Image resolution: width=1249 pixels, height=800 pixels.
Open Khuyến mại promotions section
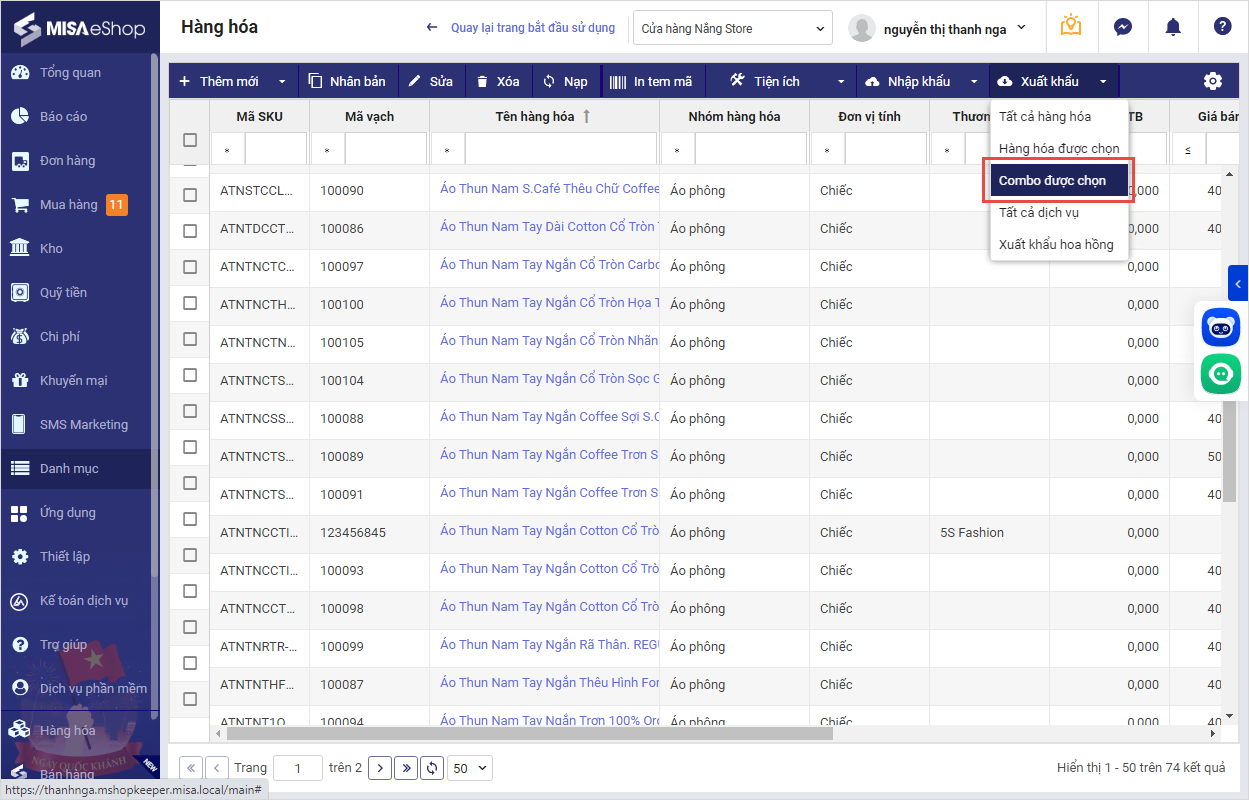(75, 381)
